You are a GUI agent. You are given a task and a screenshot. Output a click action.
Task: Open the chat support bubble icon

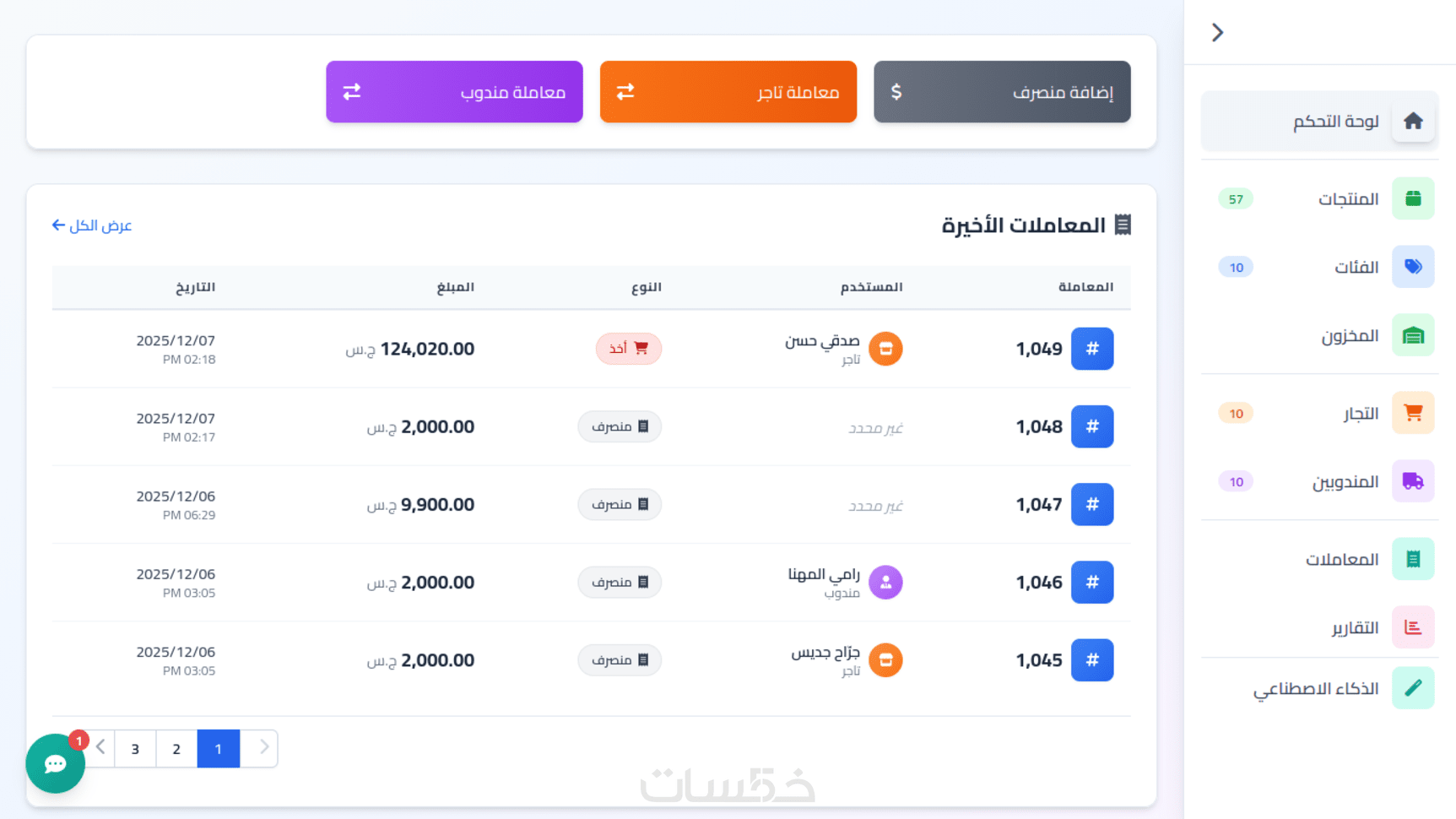55,763
